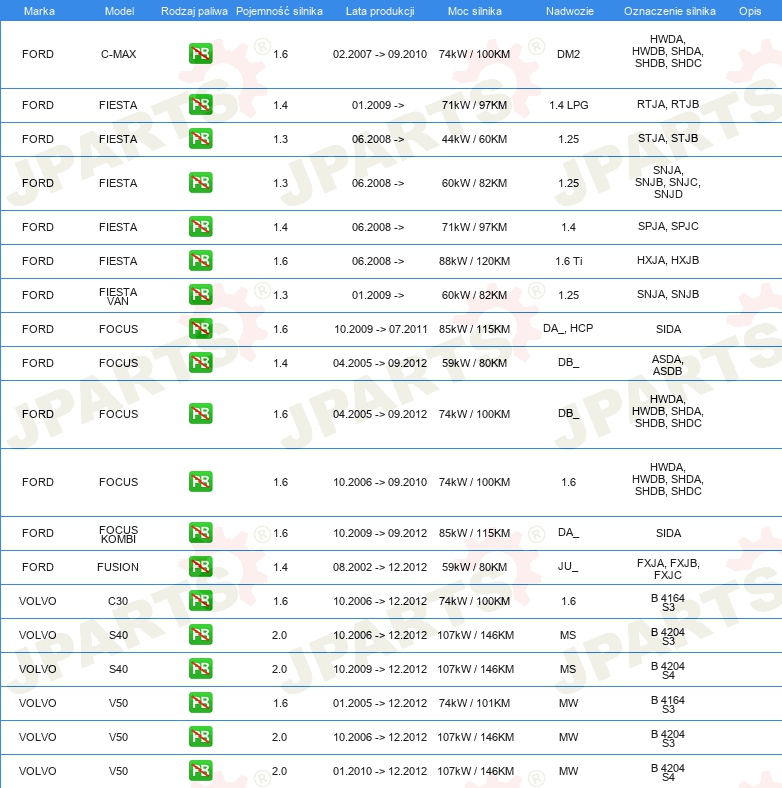
Task: Select the JU_ body cell
Action: pyautogui.click(x=568, y=566)
